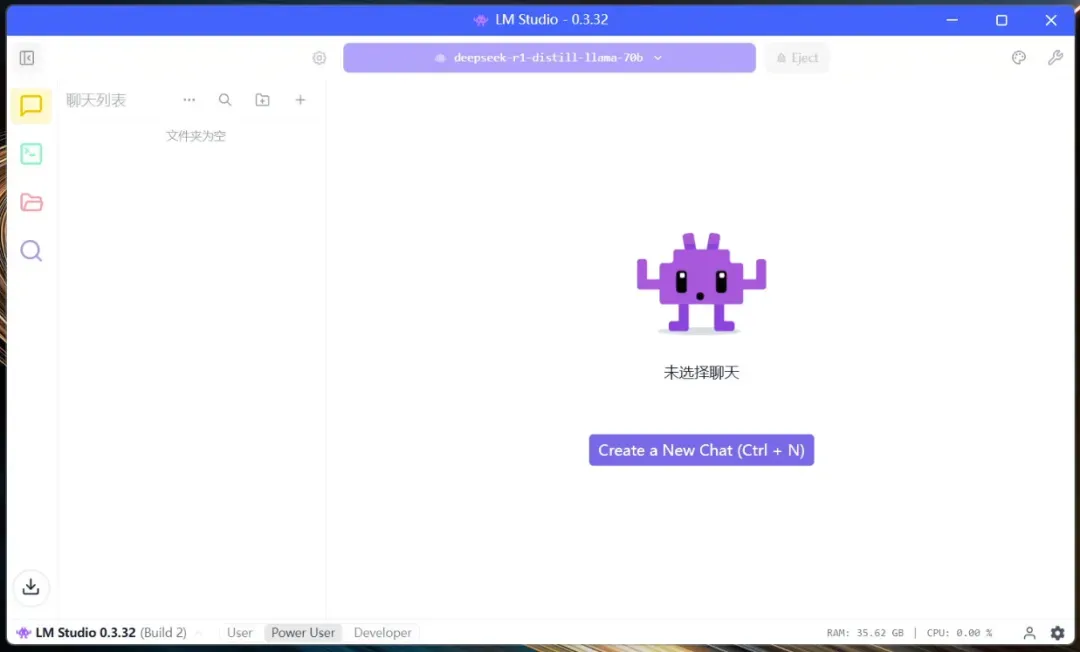Switch to Power User mode
The height and width of the screenshot is (652, 1080).
(303, 633)
